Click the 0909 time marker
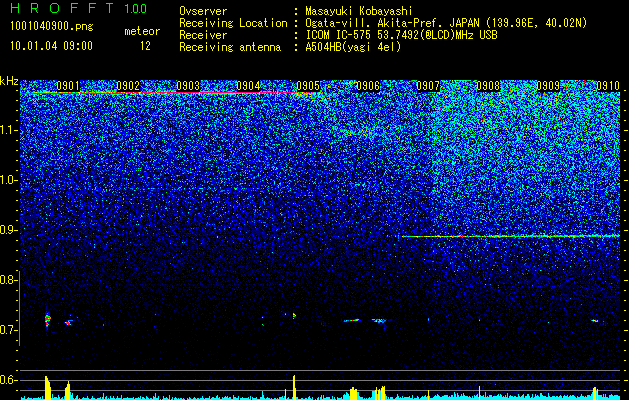 [548, 86]
